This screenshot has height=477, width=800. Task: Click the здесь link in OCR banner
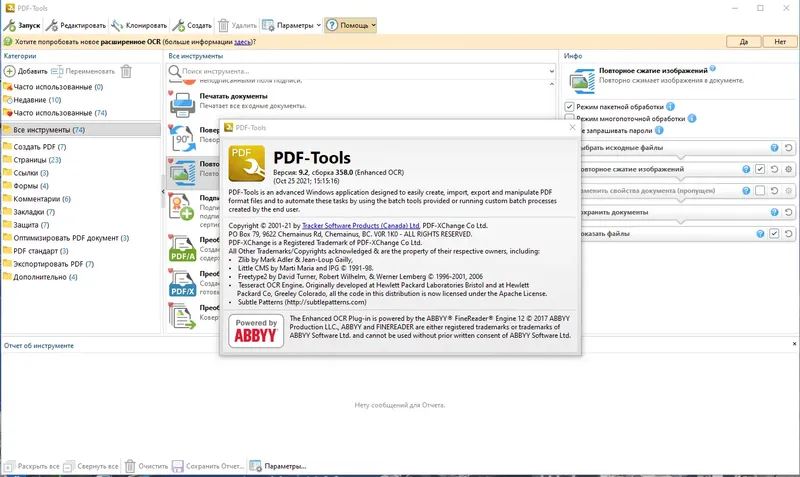[x=242, y=42]
